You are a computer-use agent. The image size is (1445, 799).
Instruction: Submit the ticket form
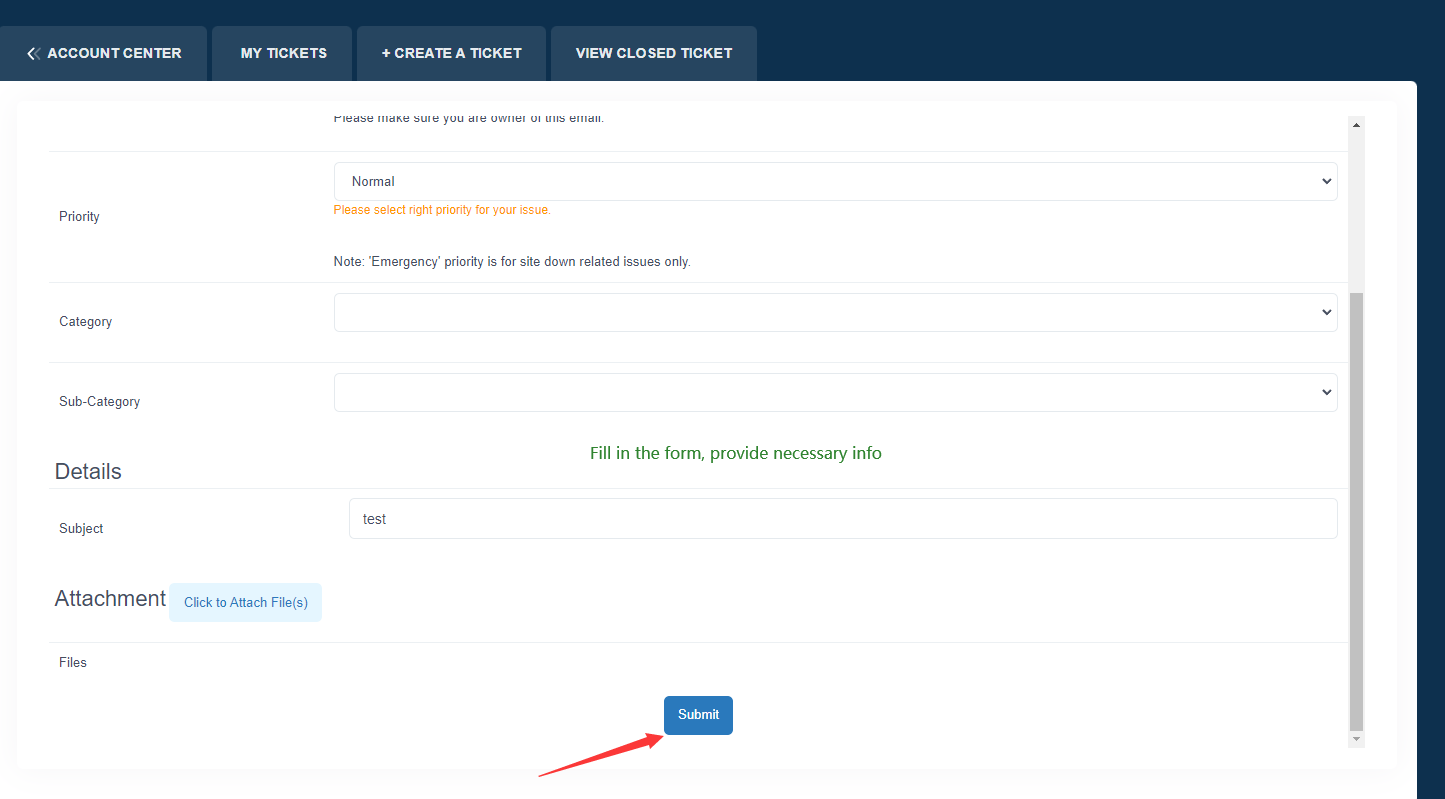698,715
